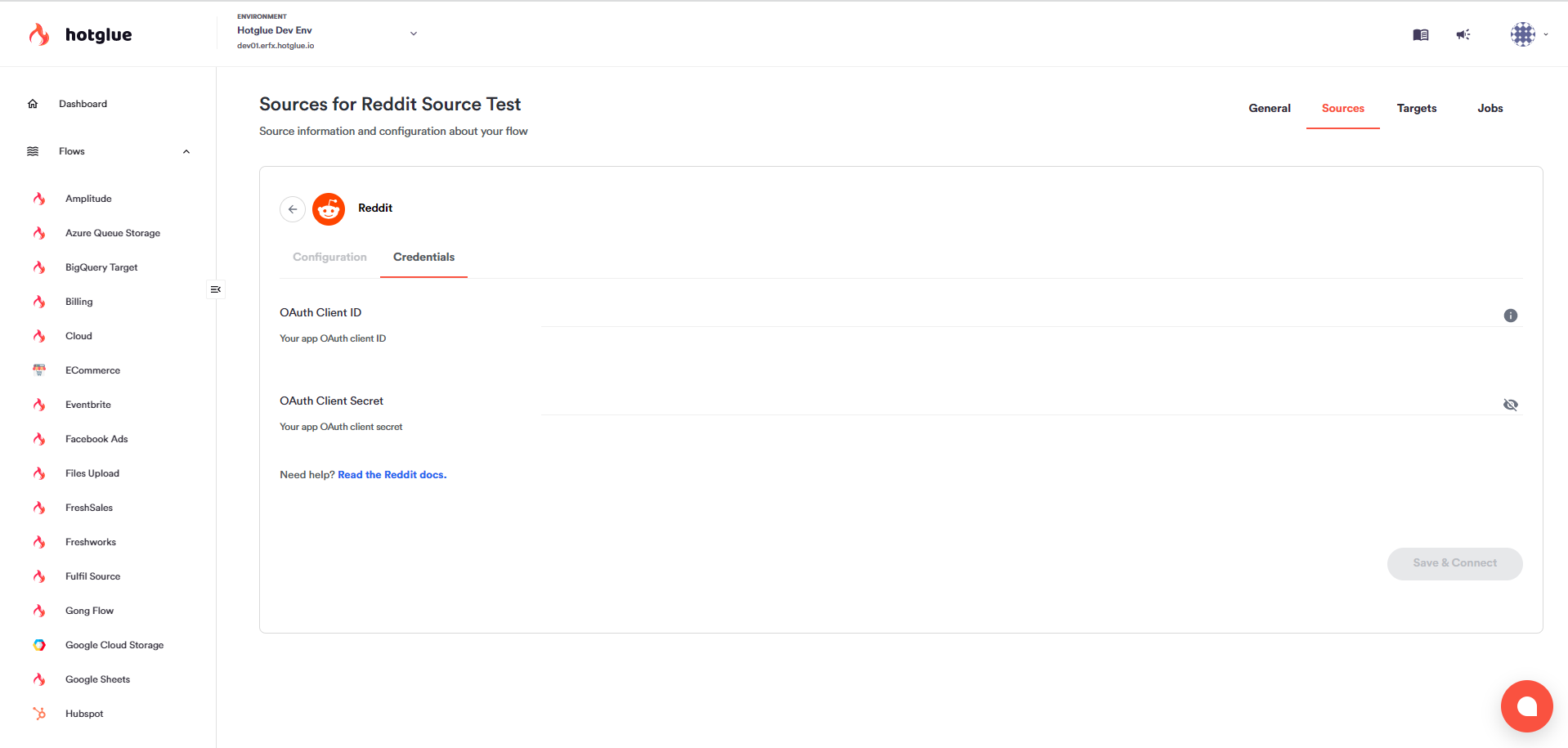The height and width of the screenshot is (748, 1568).
Task: Switch to the Configuration tab
Action: coord(329,258)
